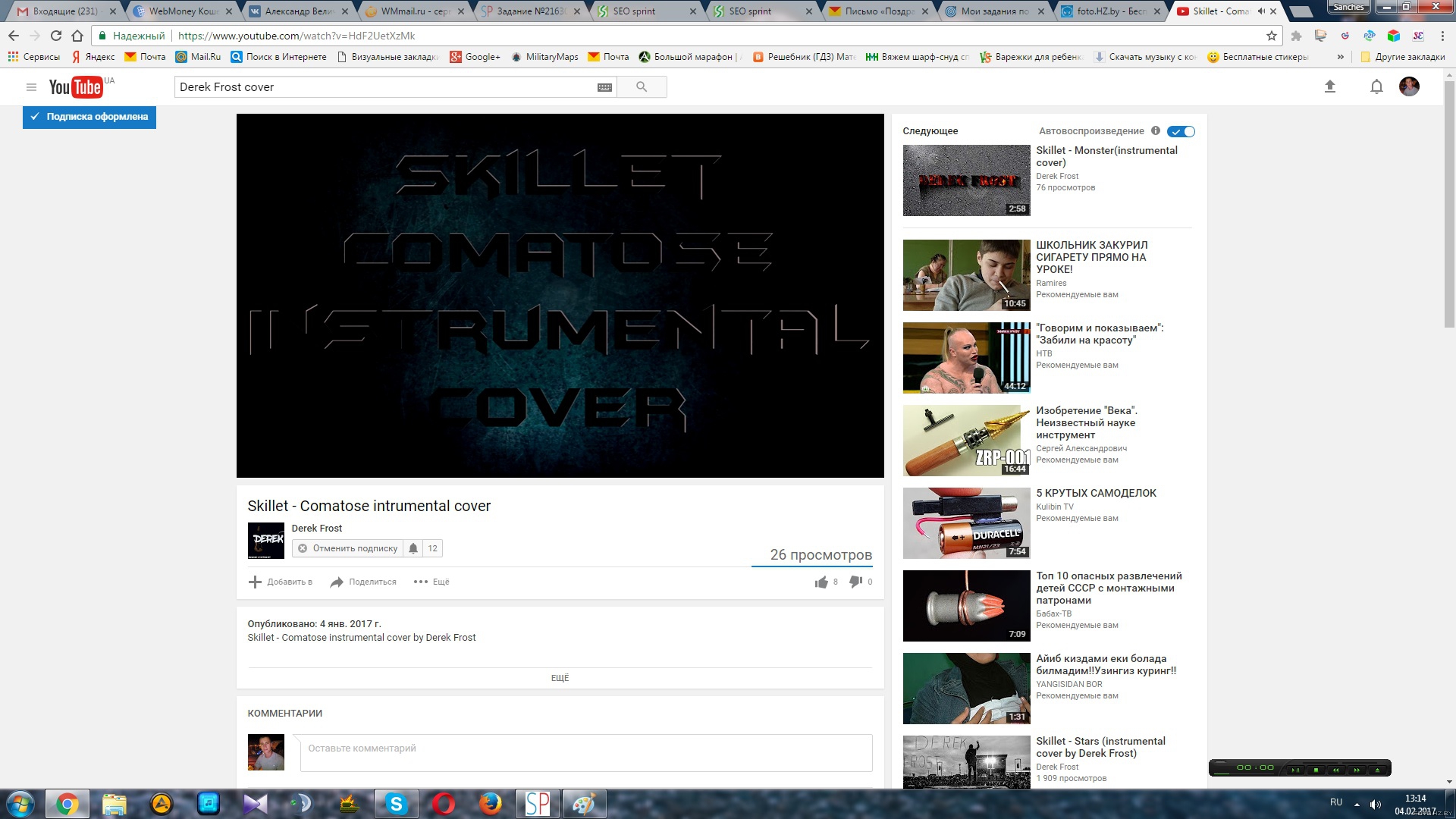Click the P2P extension icon
Viewport: 1456px width, 819px height.
click(1369, 36)
